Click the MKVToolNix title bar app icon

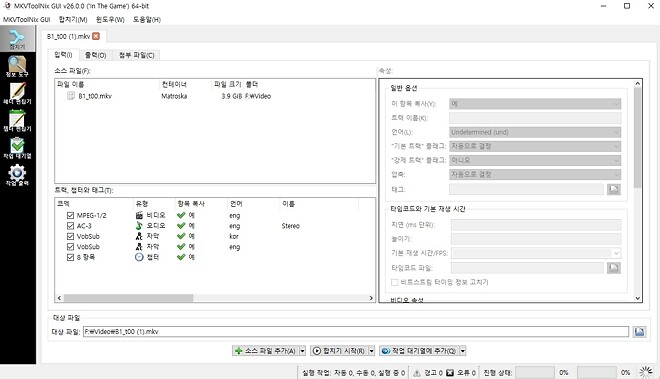coord(7,6)
